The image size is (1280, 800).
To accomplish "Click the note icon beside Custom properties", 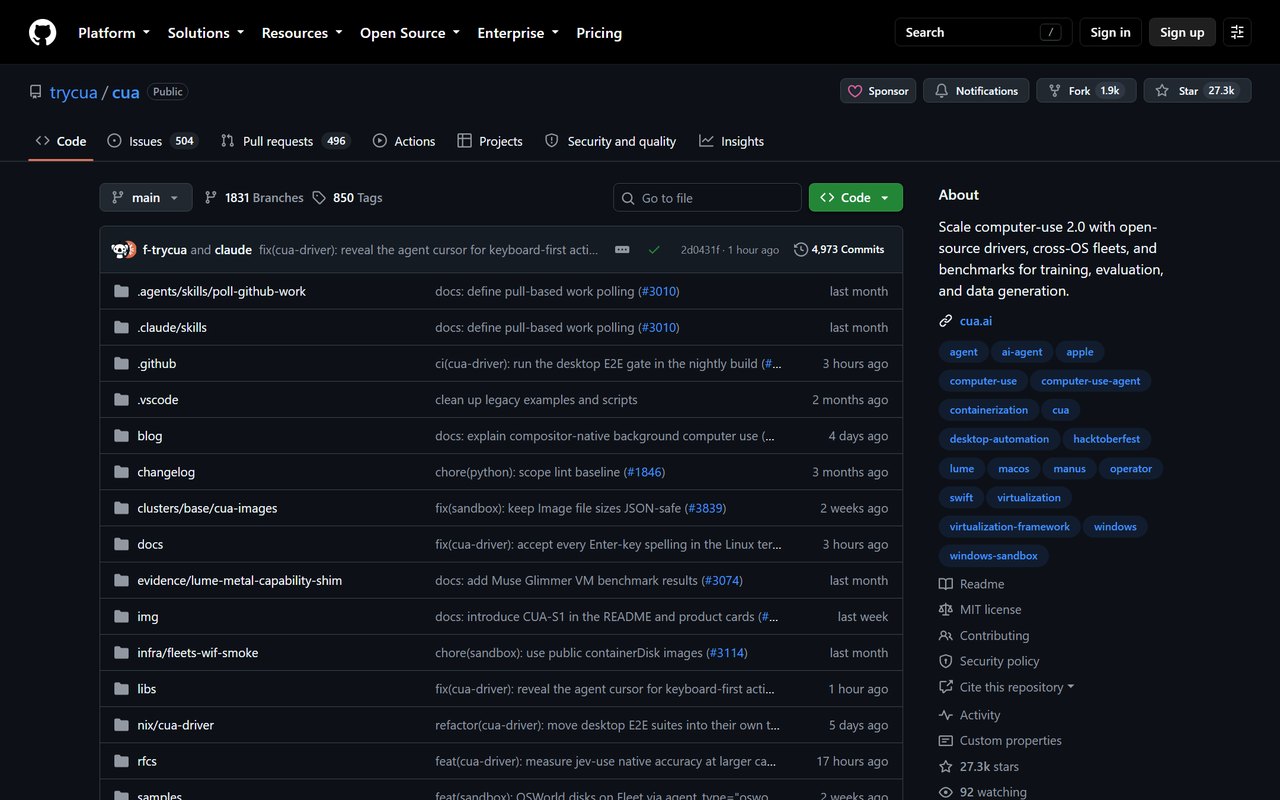I will [x=946, y=741].
